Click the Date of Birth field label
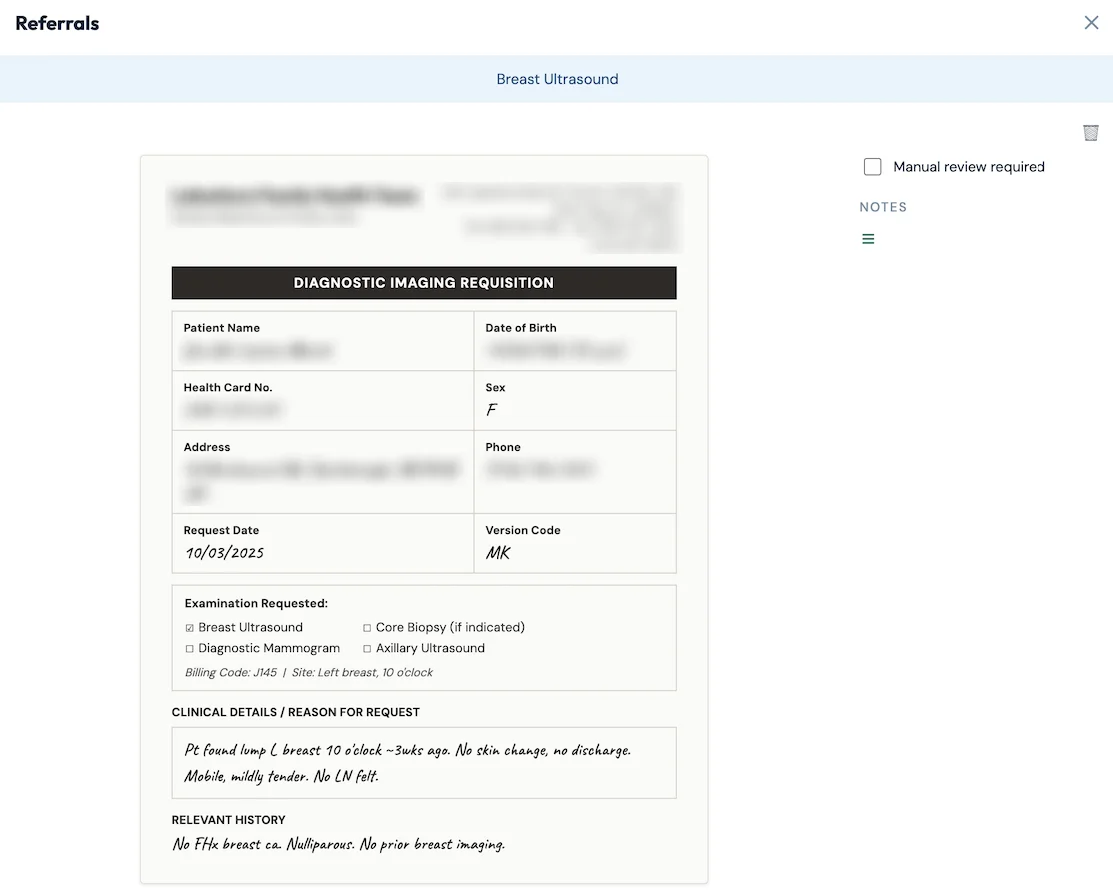 pos(521,328)
